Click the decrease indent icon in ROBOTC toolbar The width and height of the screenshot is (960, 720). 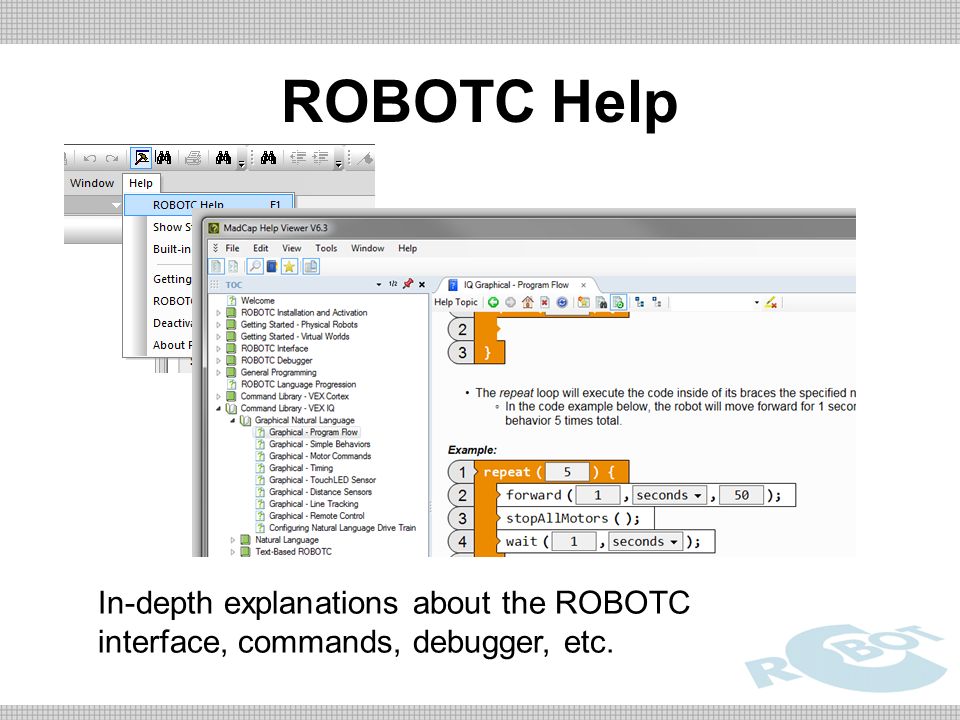[x=298, y=158]
